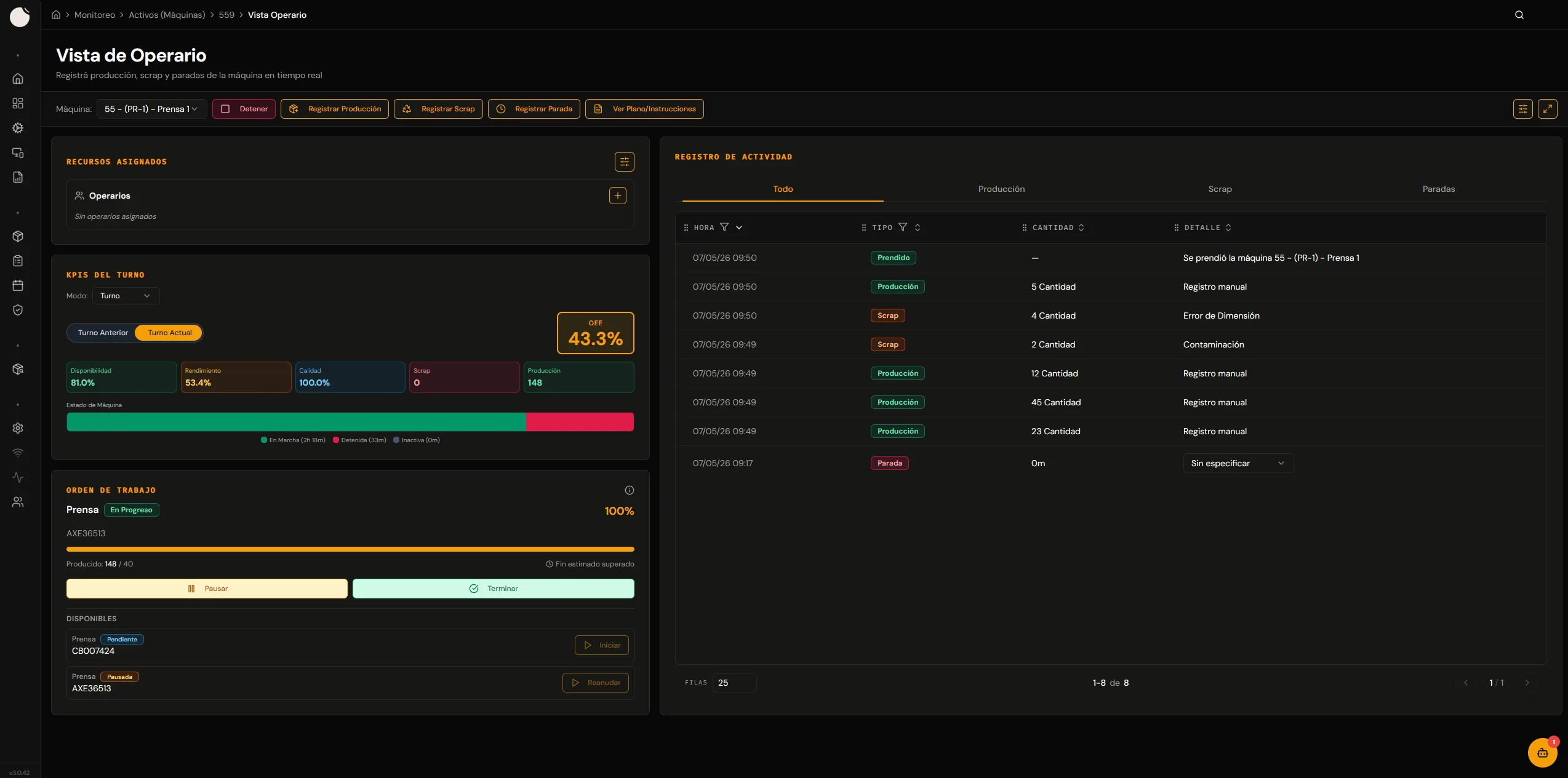This screenshot has height=778, width=1568.
Task: Sort by the Detalle column header
Action: pos(1207,228)
